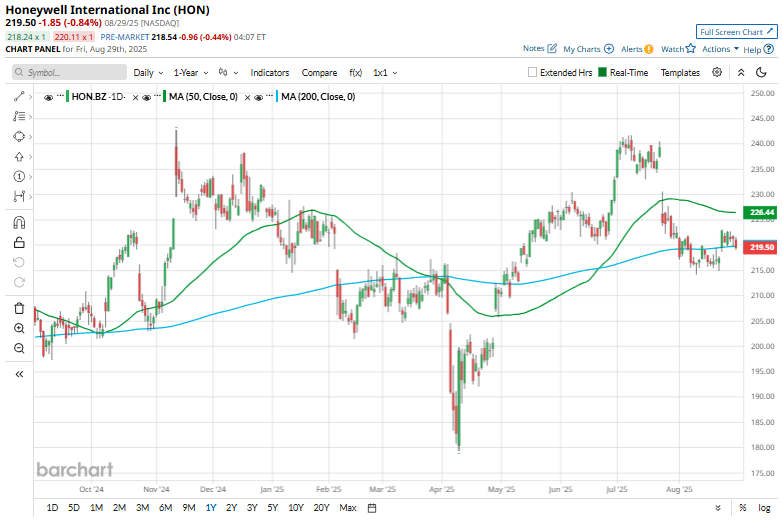The width and height of the screenshot is (782, 523).
Task: Open the Indicators menu
Action: [270, 72]
